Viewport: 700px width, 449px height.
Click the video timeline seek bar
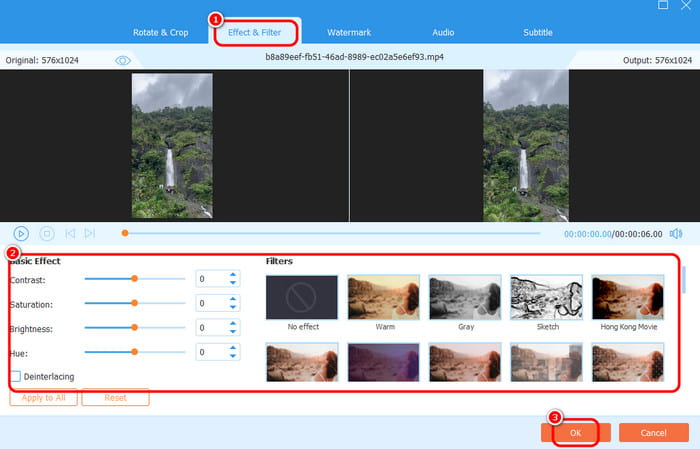[x=331, y=233]
